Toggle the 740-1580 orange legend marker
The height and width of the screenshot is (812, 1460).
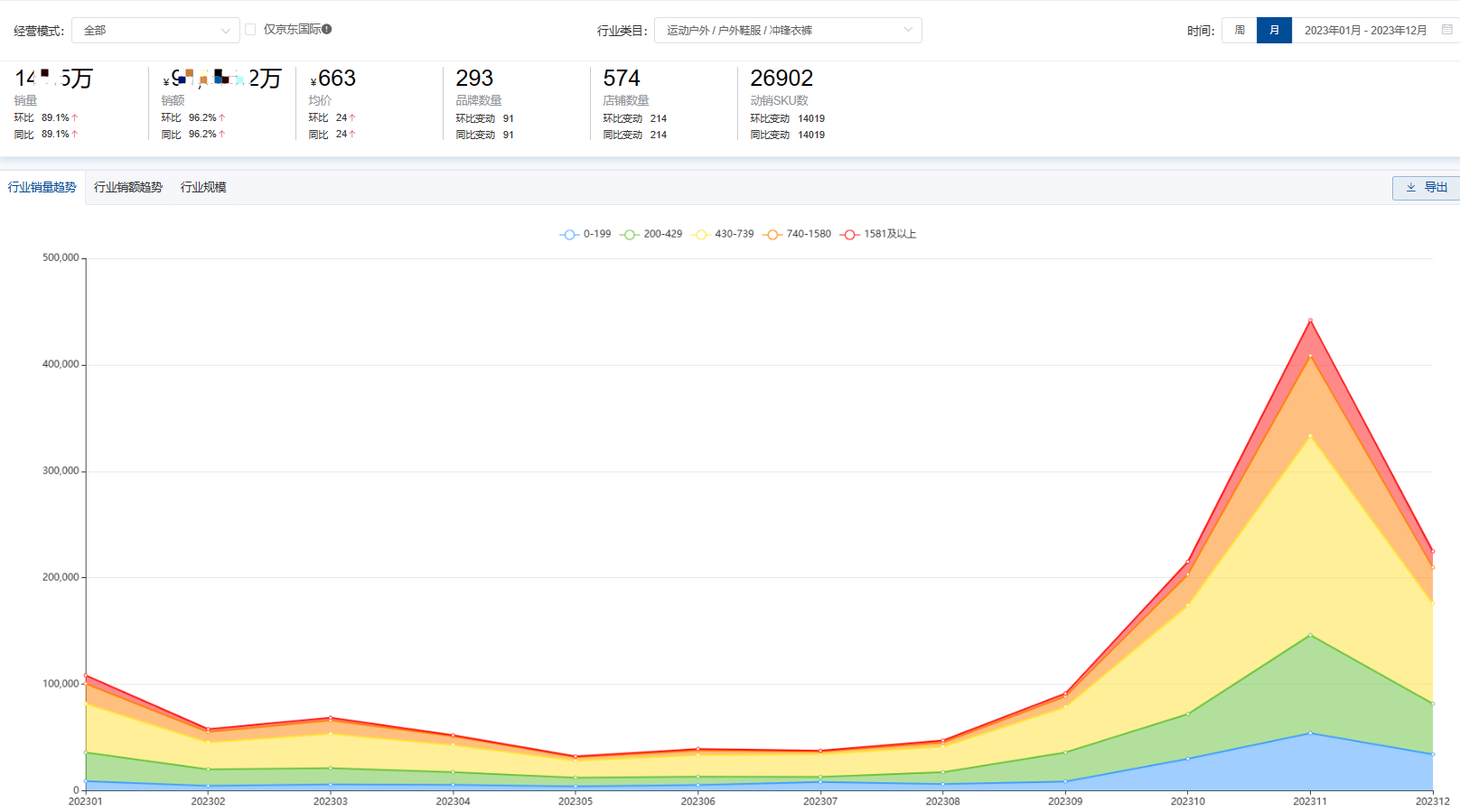772,235
